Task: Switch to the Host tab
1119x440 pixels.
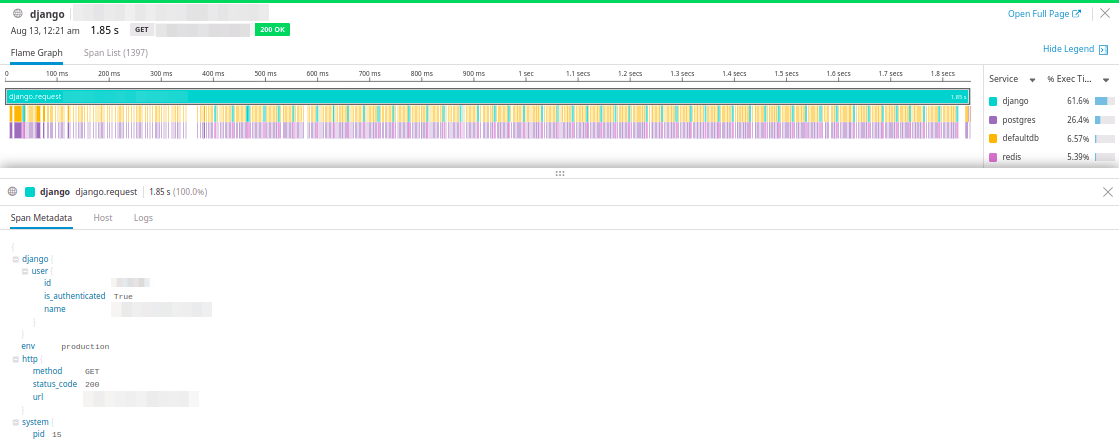Action: [x=103, y=218]
